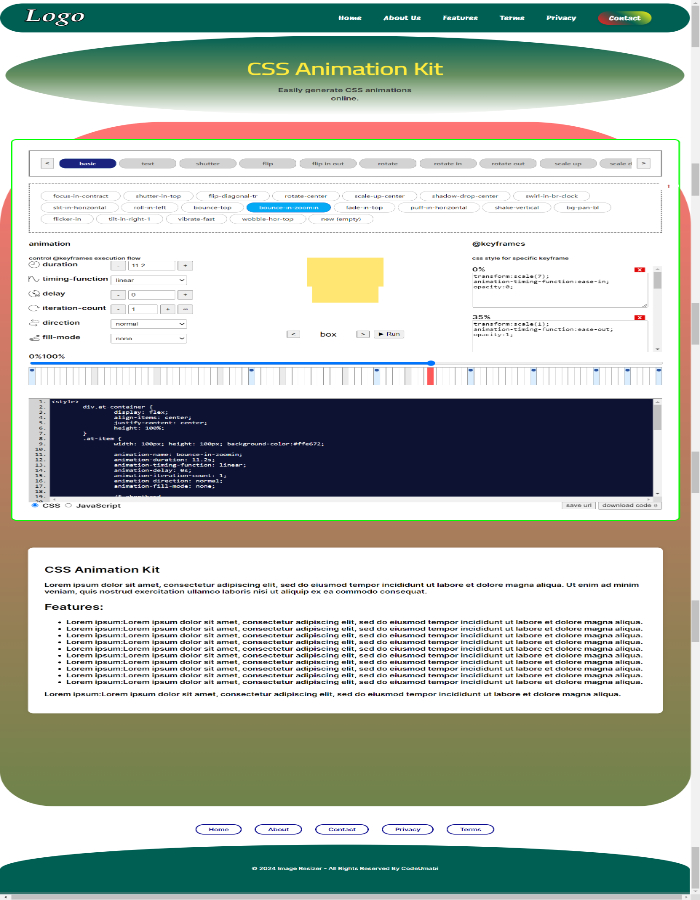This screenshot has width=700, height=900.
Task: Select the shutter category tab
Action: [x=208, y=164]
